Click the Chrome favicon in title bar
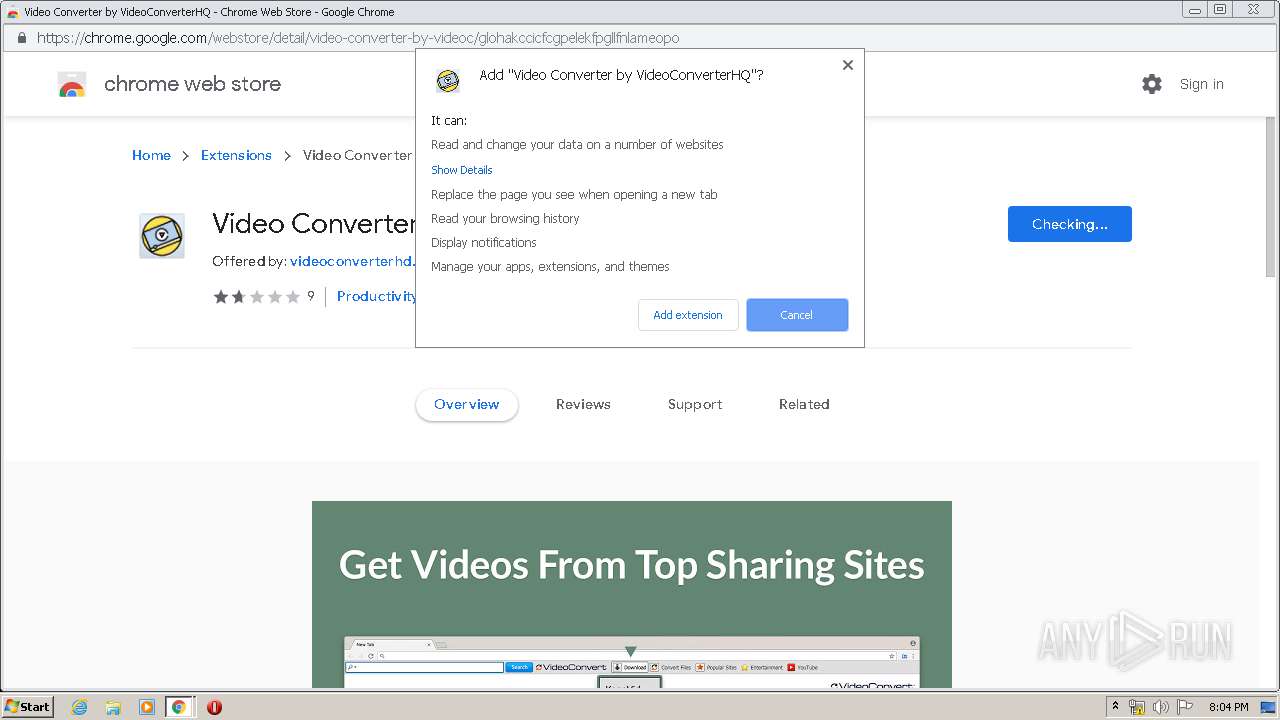Screen dimensions: 1280x720 click(x=13, y=12)
